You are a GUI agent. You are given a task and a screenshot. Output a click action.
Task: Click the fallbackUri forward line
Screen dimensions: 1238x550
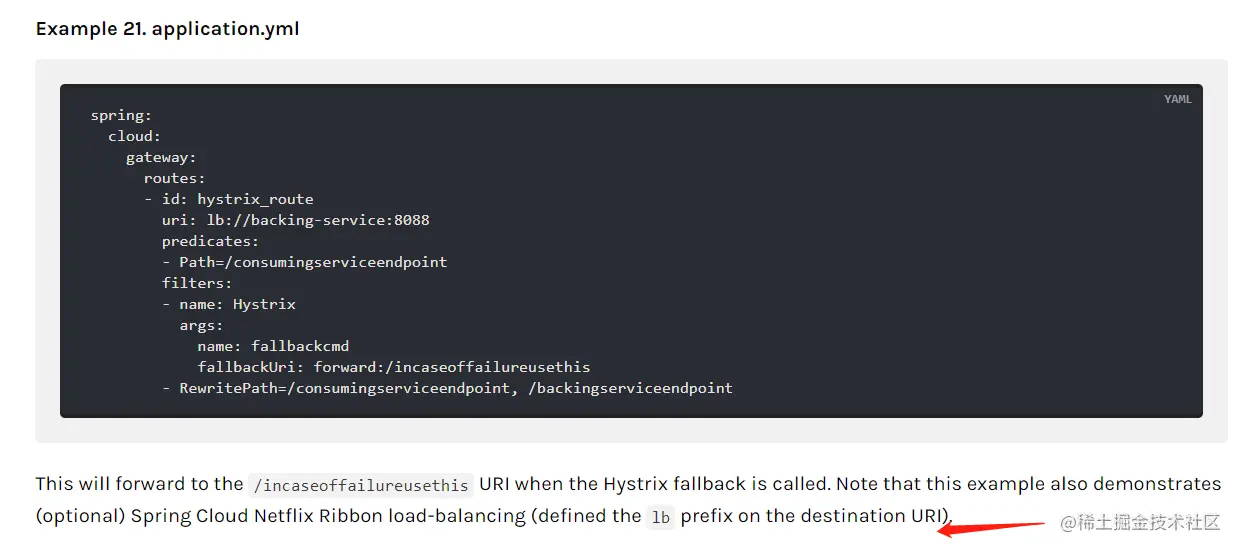[394, 367]
